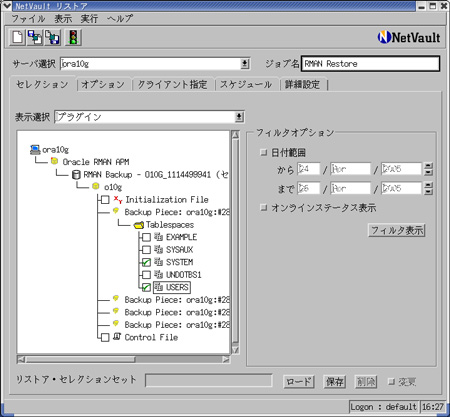Switch to the クライアント指定 tab

tap(172, 85)
